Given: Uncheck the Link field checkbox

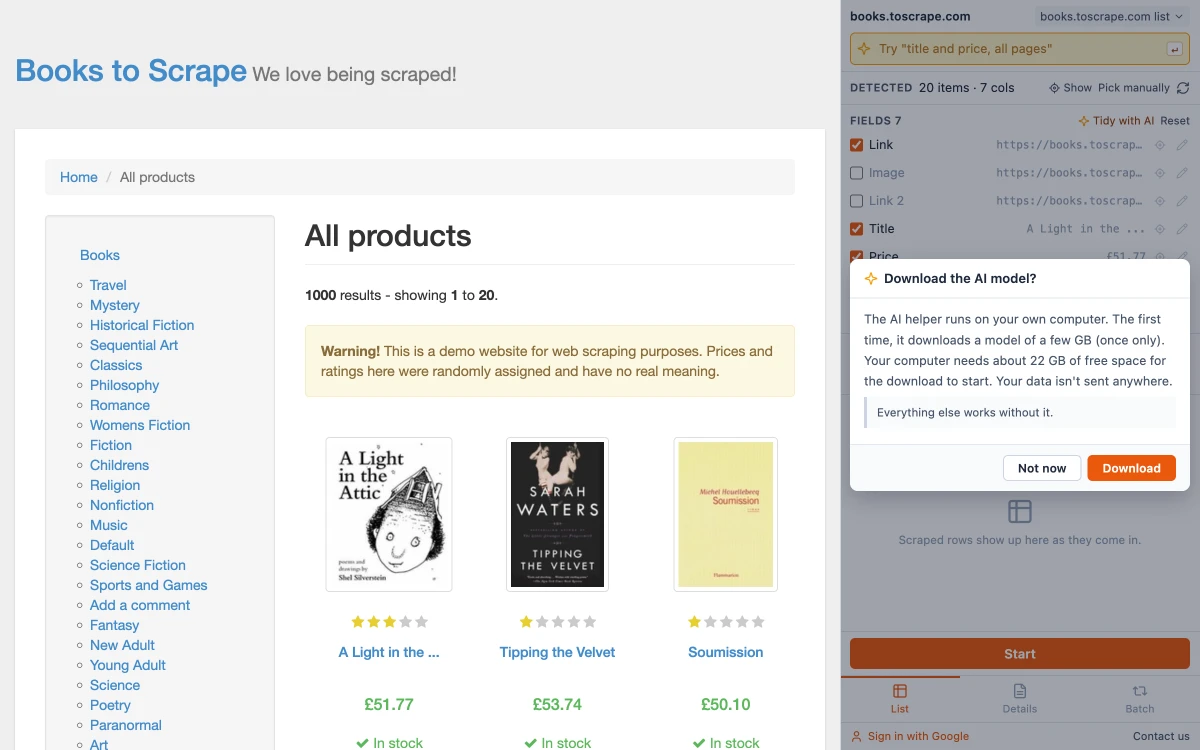Looking at the screenshot, I should click(856, 145).
